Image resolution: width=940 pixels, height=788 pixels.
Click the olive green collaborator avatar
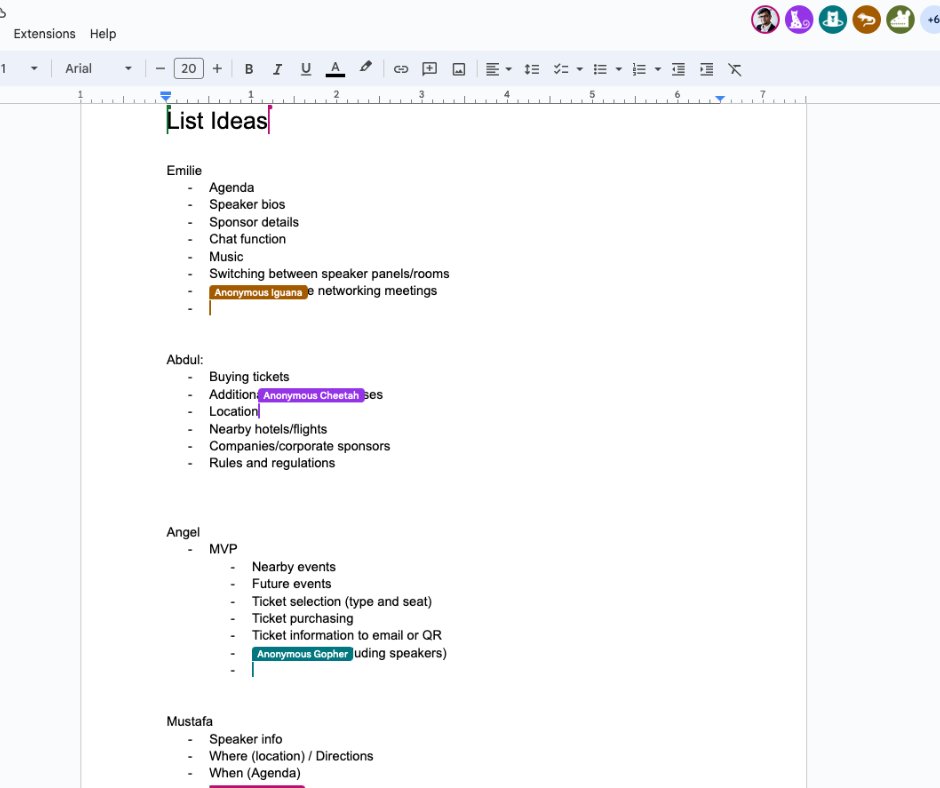tap(900, 20)
